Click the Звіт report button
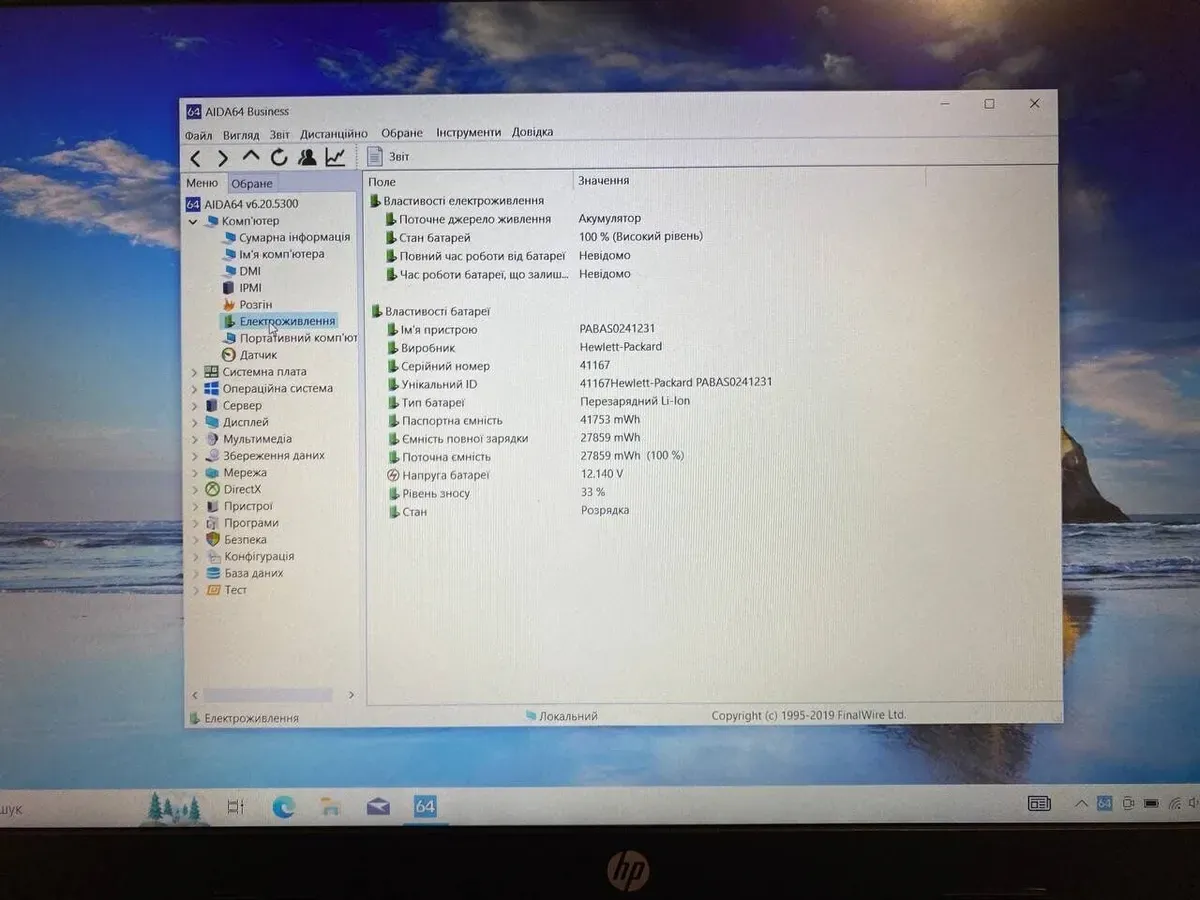The height and width of the screenshot is (900, 1200). point(388,156)
